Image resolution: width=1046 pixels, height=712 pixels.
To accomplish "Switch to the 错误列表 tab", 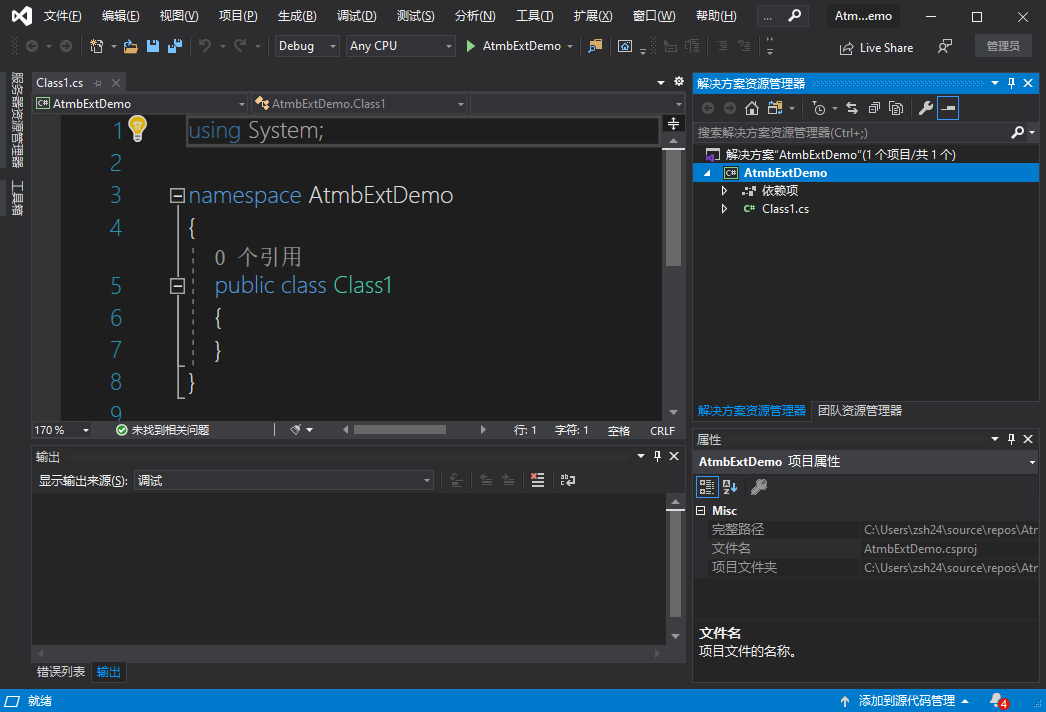I will coord(61,672).
